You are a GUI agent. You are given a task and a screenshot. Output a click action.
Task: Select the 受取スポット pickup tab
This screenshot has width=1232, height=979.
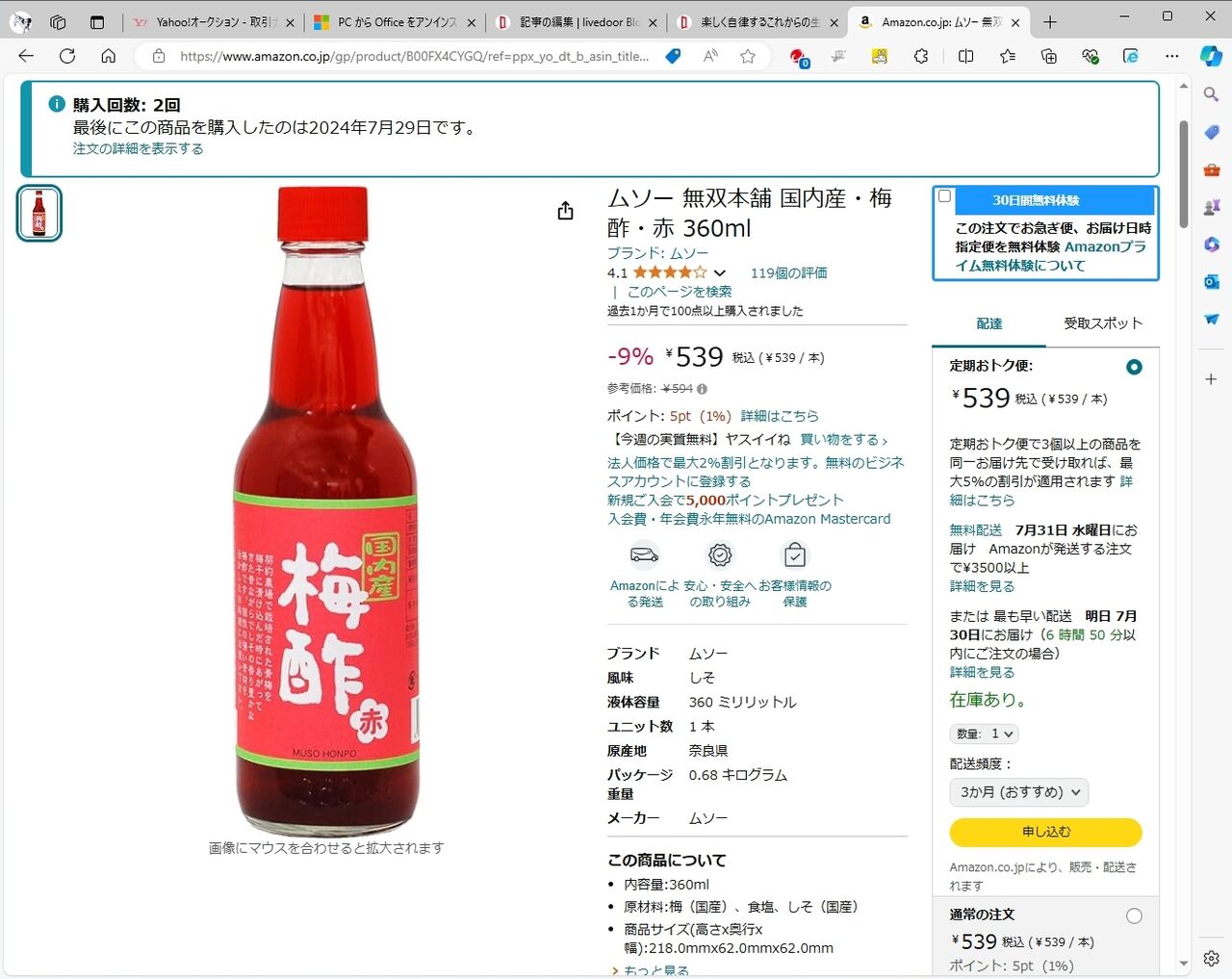tap(1103, 323)
